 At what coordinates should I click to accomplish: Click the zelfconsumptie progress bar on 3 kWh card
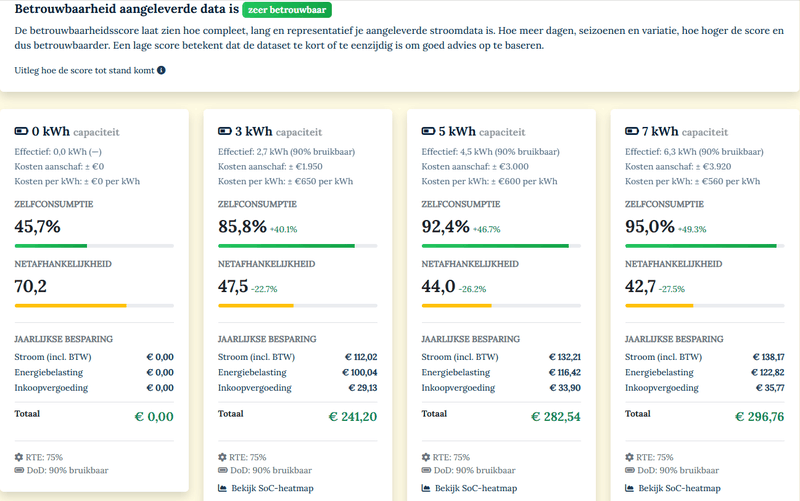click(299, 245)
